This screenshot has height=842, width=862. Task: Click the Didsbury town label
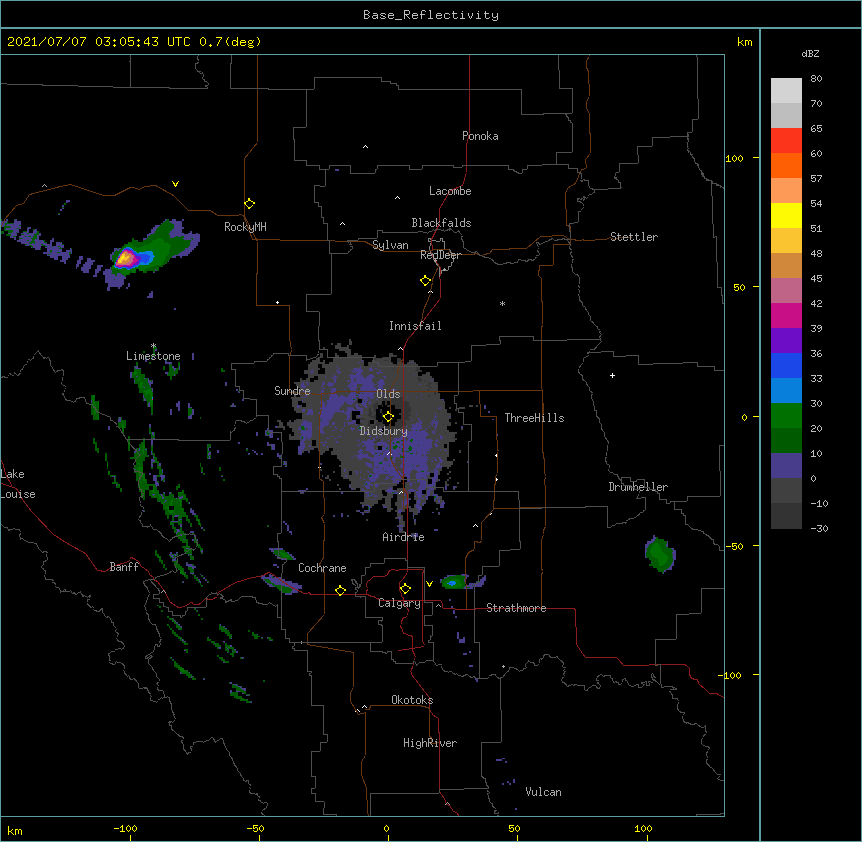(x=383, y=431)
